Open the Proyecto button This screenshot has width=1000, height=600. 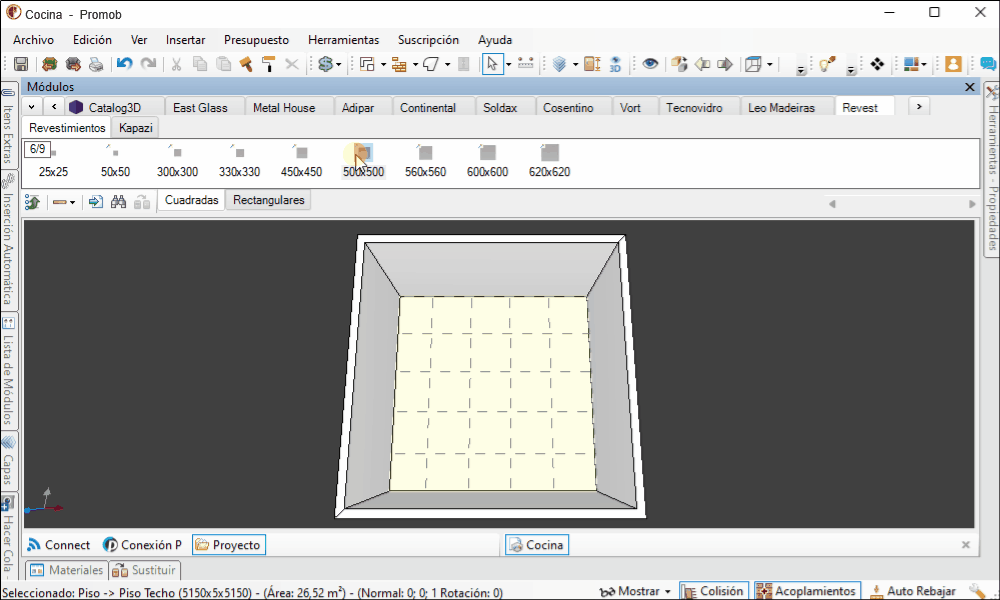click(x=228, y=545)
